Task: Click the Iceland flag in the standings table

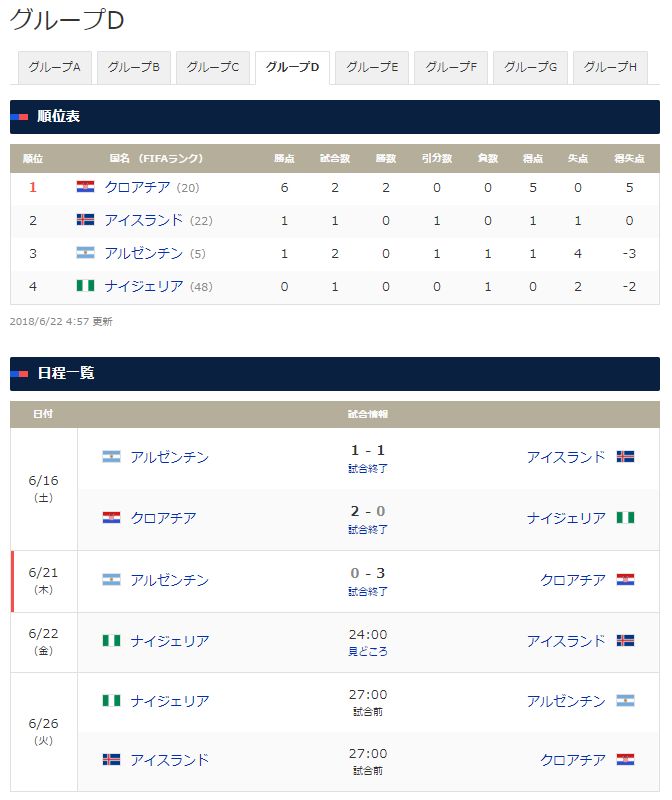Action: click(x=85, y=220)
